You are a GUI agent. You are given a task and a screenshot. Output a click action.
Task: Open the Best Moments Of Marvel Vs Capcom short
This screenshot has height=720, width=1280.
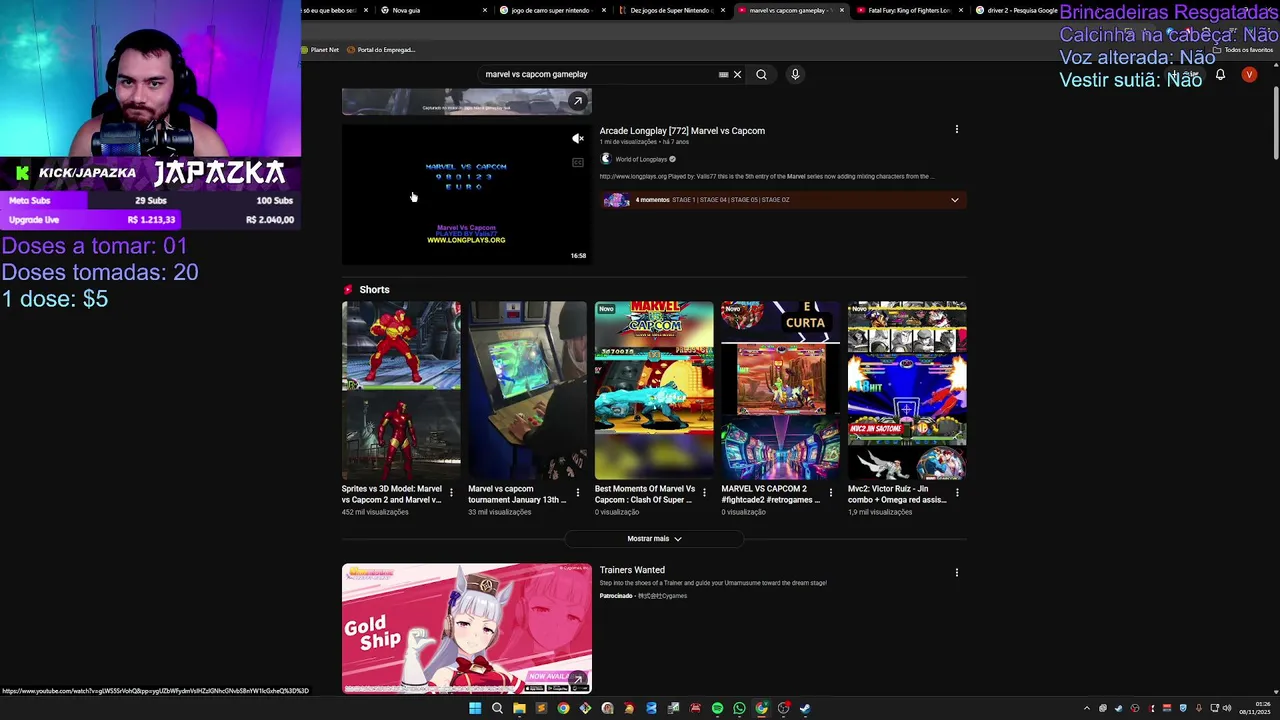point(654,390)
